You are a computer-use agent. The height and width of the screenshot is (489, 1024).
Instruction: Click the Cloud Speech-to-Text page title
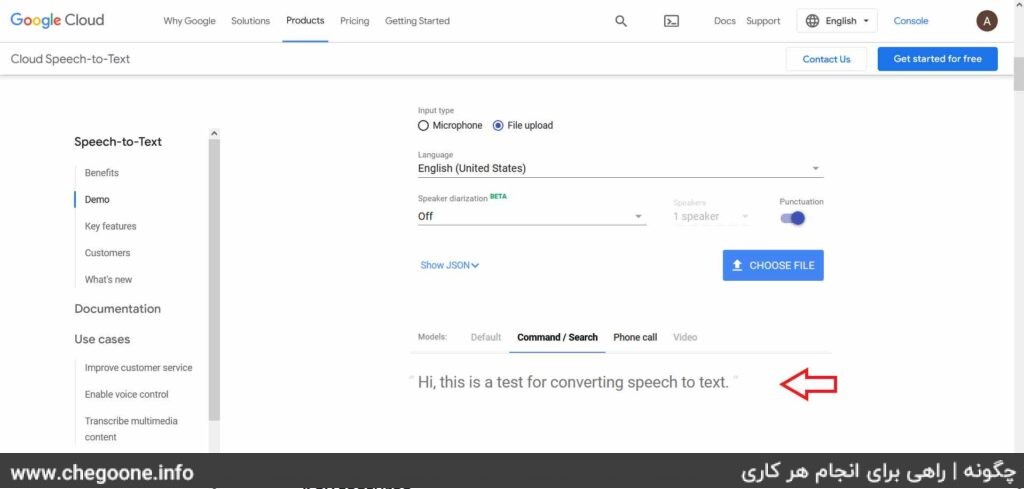tap(71, 59)
